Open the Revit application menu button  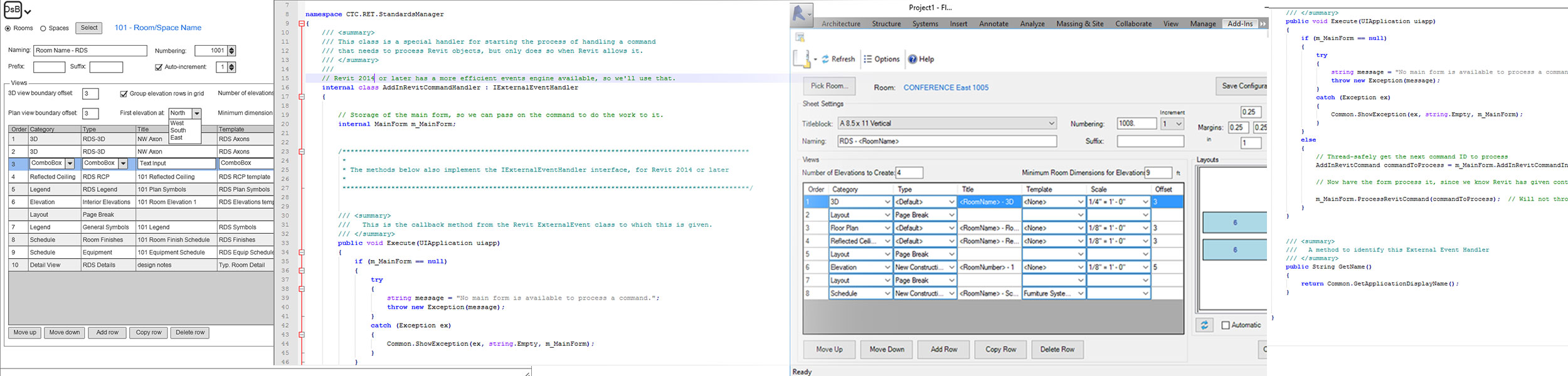[800, 13]
